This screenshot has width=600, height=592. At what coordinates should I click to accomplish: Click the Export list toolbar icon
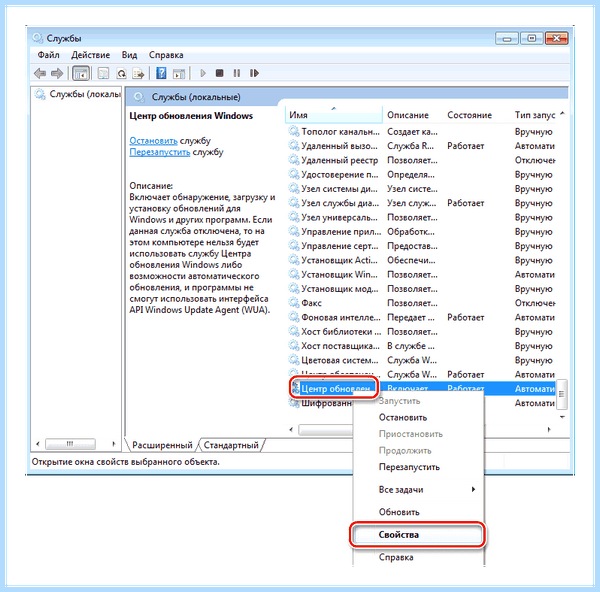click(x=138, y=73)
